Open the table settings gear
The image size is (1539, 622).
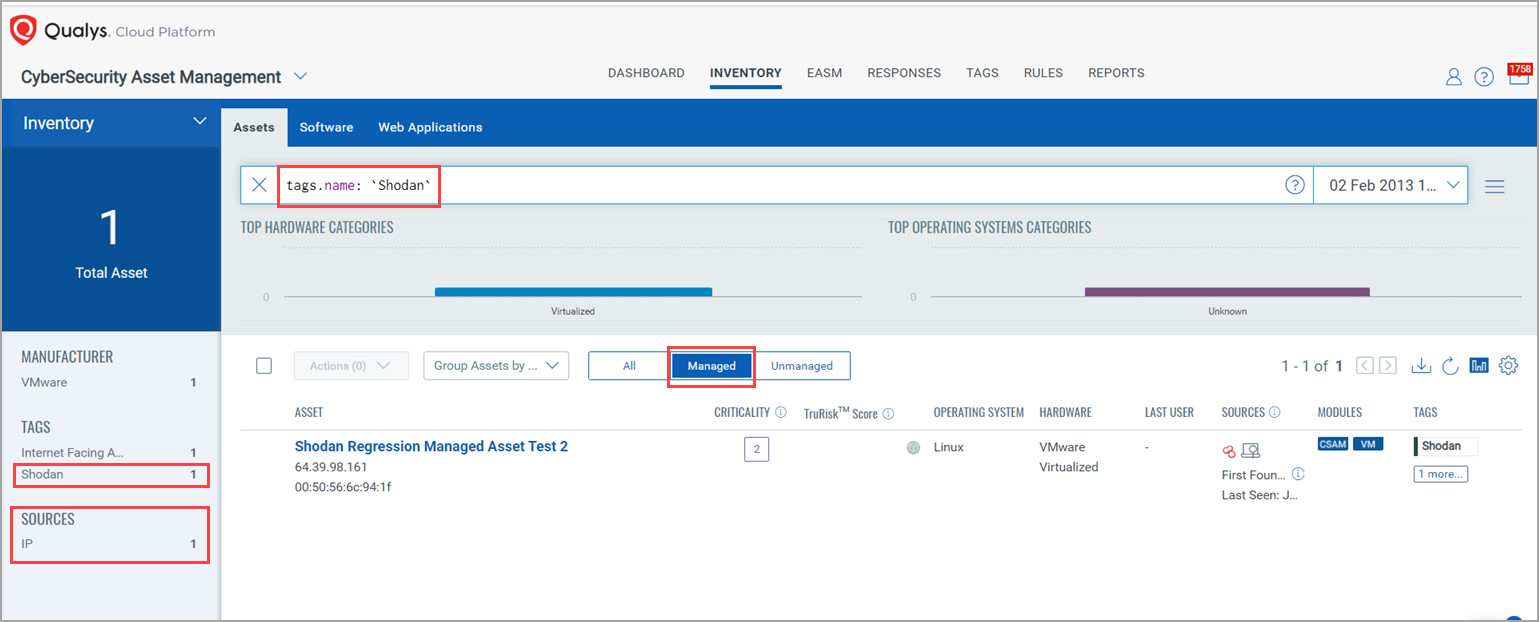[1508, 366]
